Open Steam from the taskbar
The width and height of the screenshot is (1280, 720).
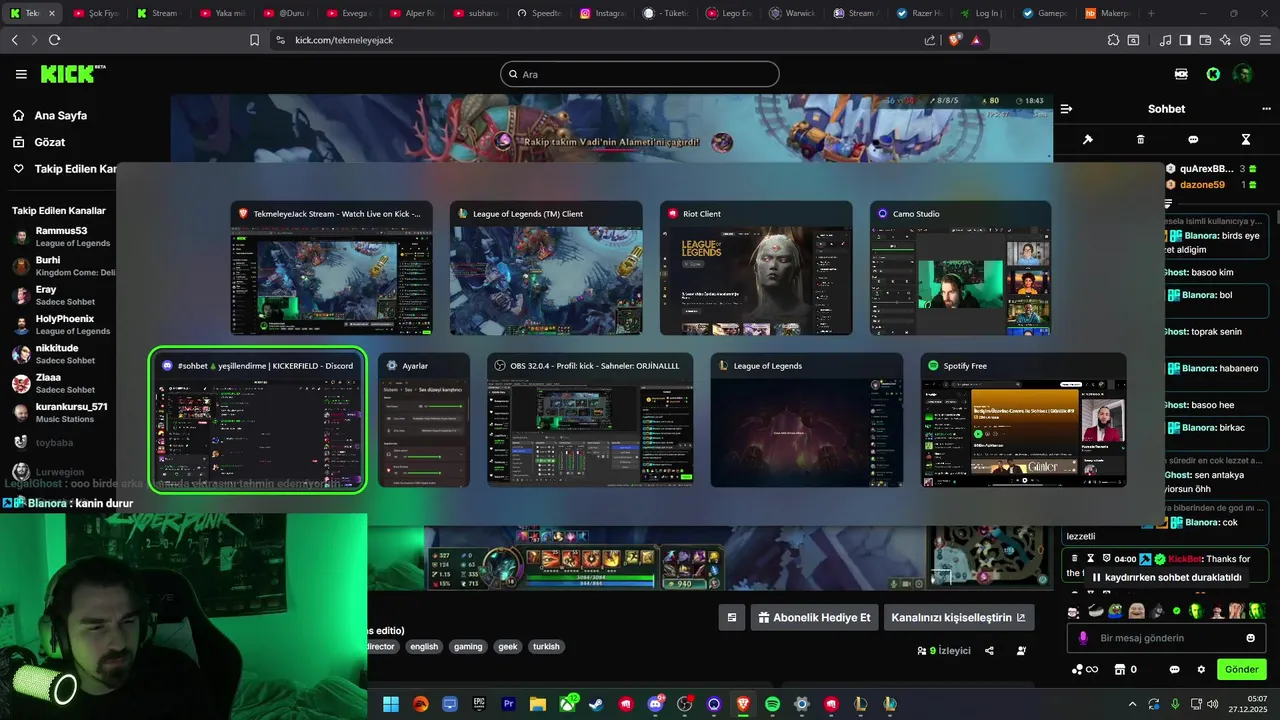pyautogui.click(x=597, y=704)
